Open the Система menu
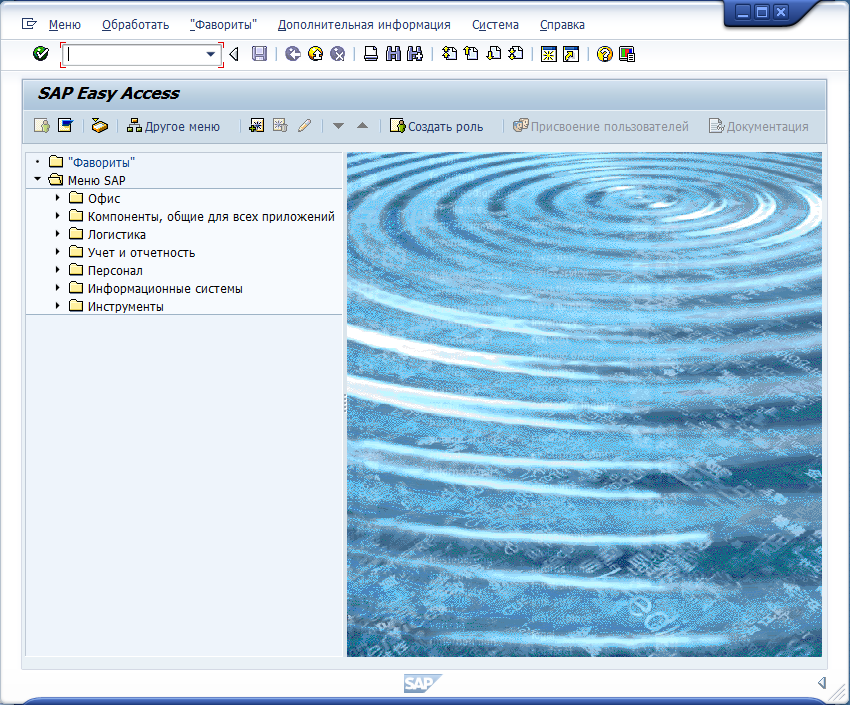The image size is (850, 705). 495,25
